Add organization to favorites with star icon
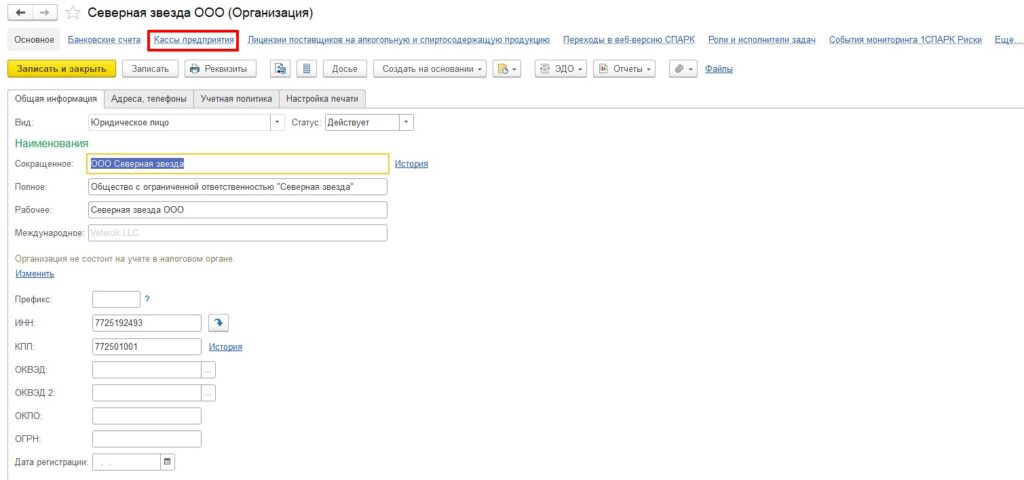1024x480 pixels. click(71, 14)
